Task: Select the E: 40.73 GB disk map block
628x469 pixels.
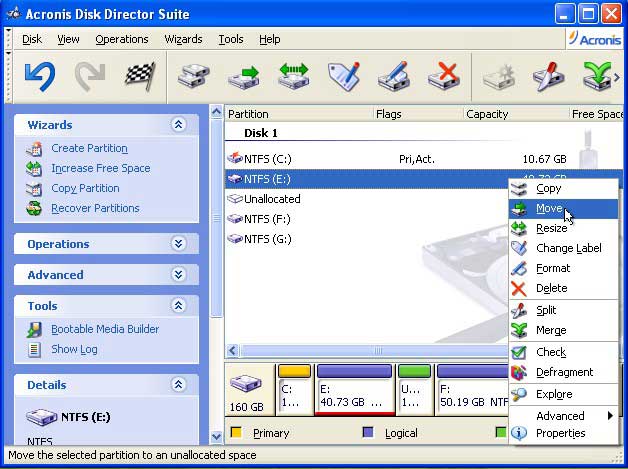Action: (x=354, y=390)
